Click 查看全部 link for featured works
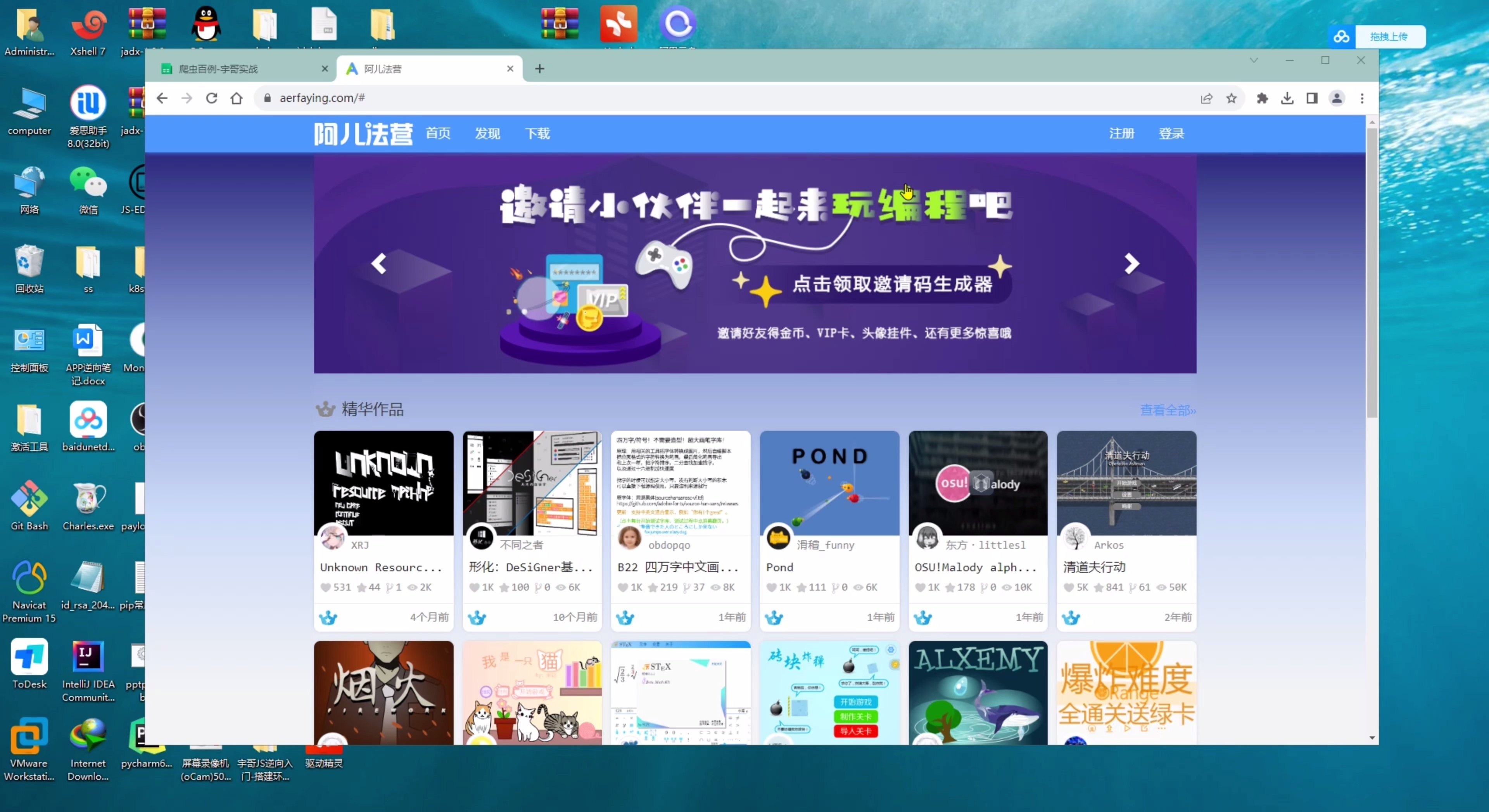Screen dimensions: 1489x812 tap(1168, 410)
